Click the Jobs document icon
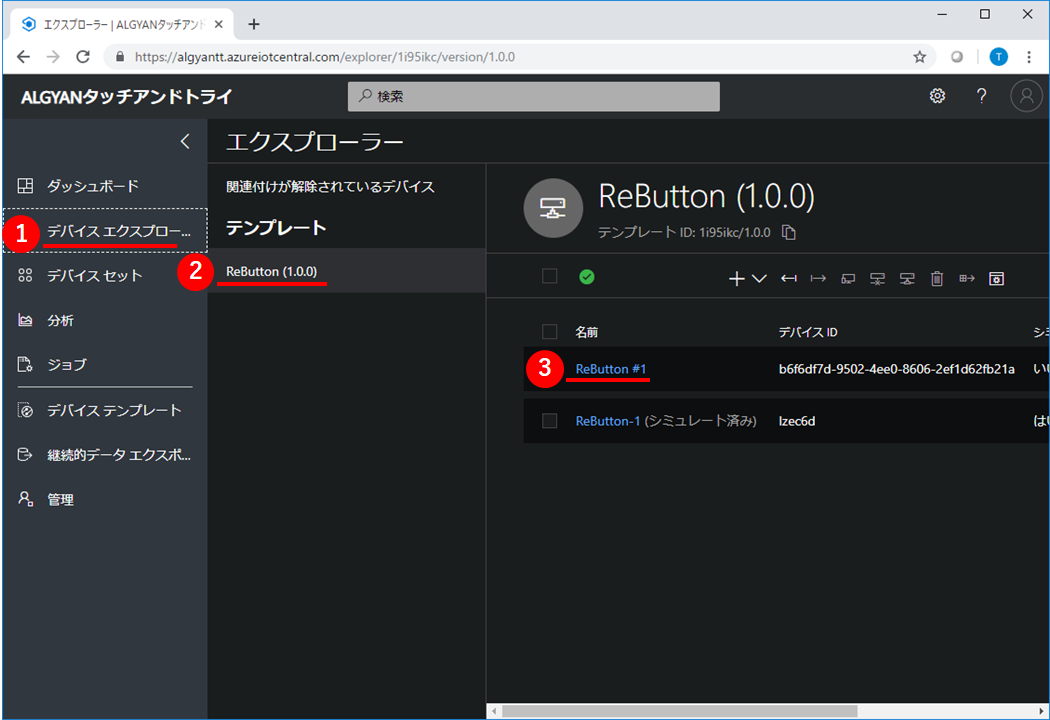1050x720 pixels. click(25, 364)
